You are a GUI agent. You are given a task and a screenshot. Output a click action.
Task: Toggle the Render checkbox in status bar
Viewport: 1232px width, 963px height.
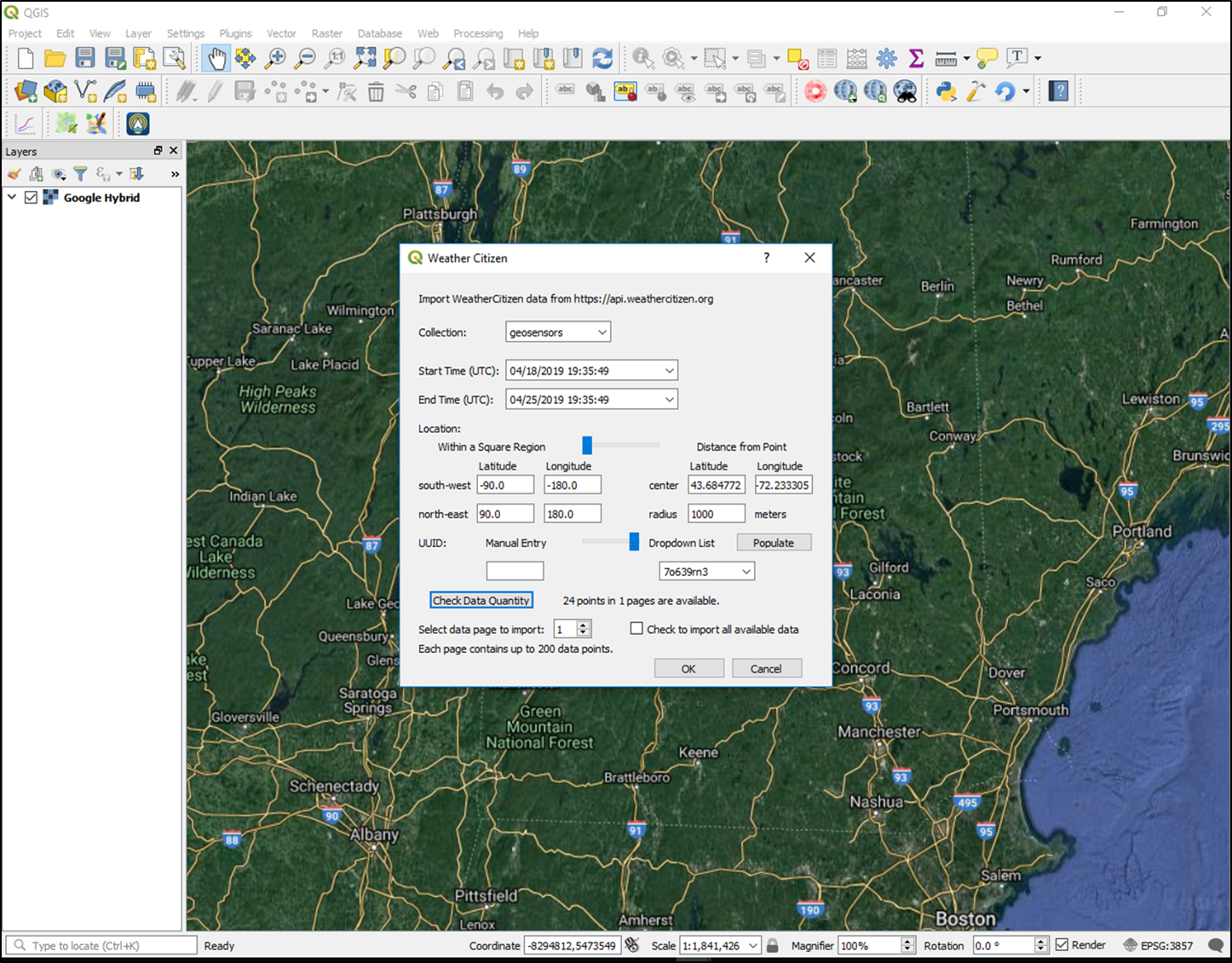click(1062, 945)
